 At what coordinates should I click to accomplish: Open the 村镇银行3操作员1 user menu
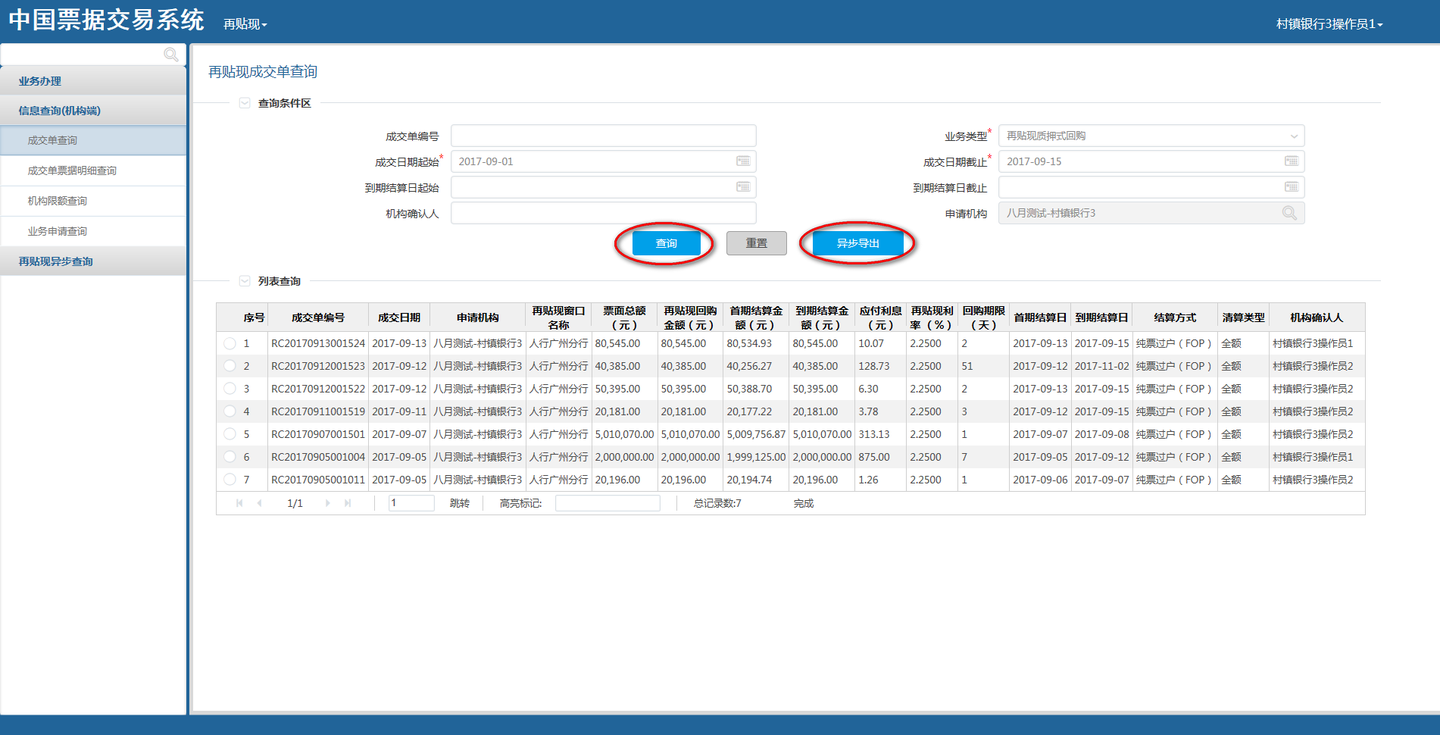click(x=1330, y=23)
